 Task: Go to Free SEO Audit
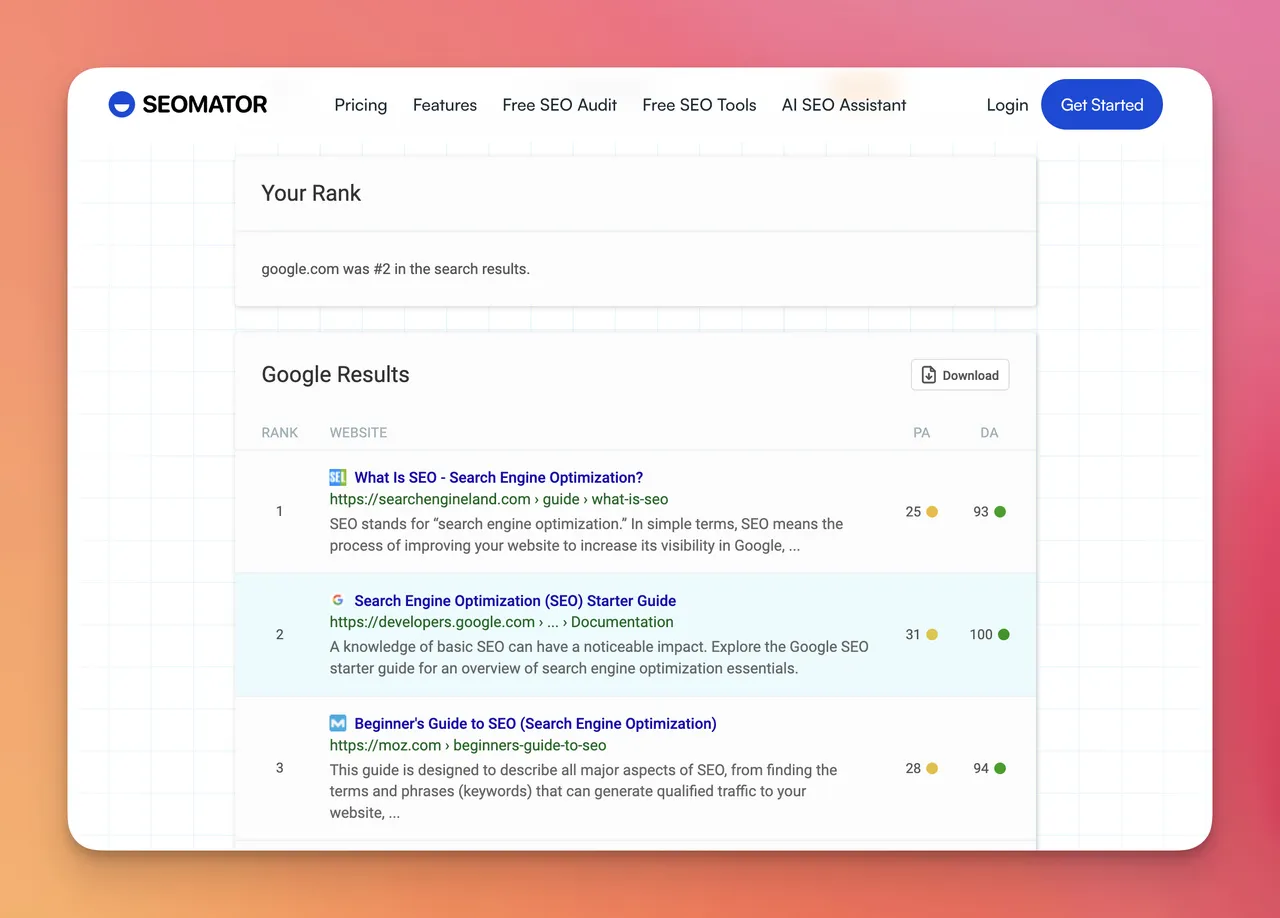[x=560, y=105]
